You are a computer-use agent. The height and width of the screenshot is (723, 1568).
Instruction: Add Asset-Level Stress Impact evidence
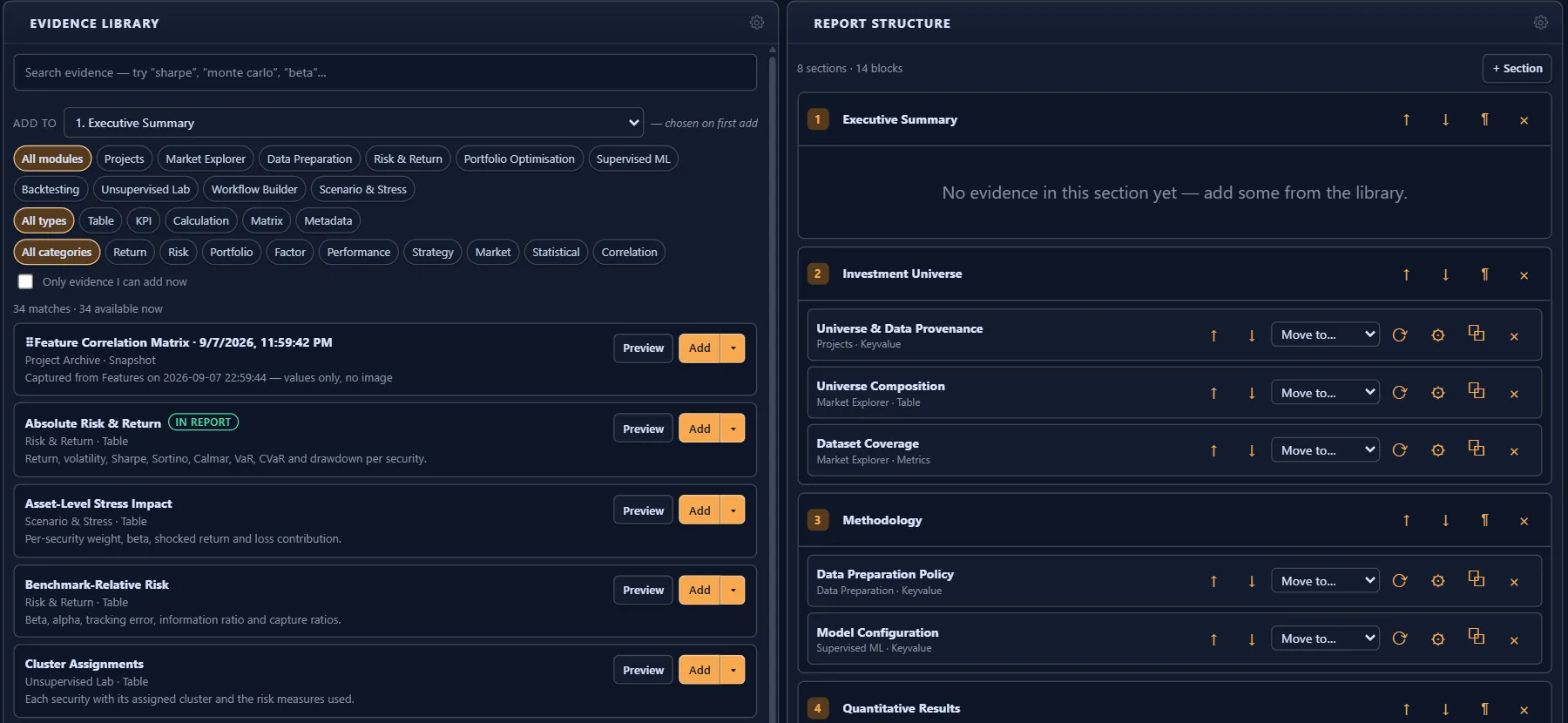click(700, 510)
